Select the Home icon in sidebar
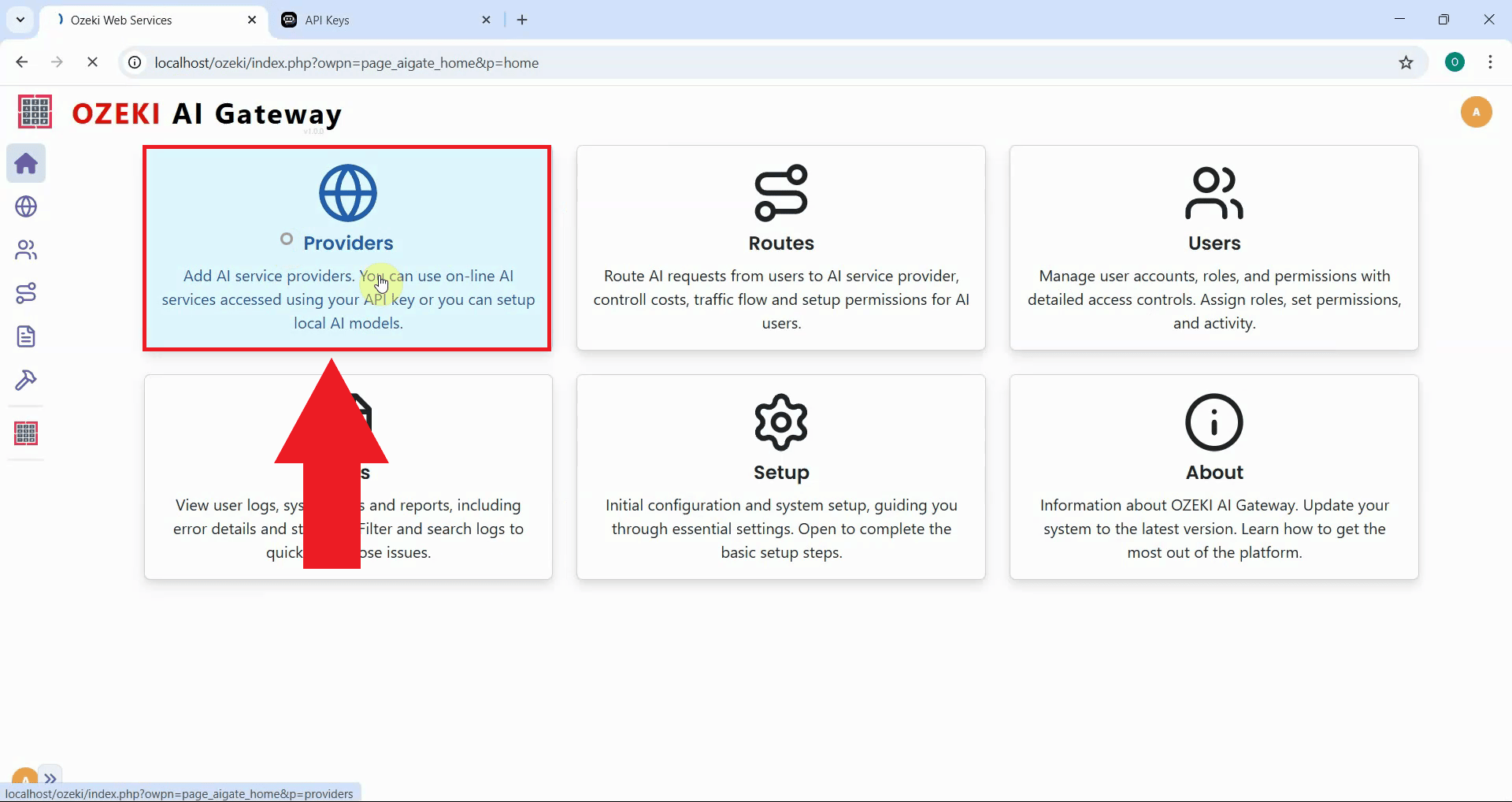The height and width of the screenshot is (802, 1512). click(26, 163)
